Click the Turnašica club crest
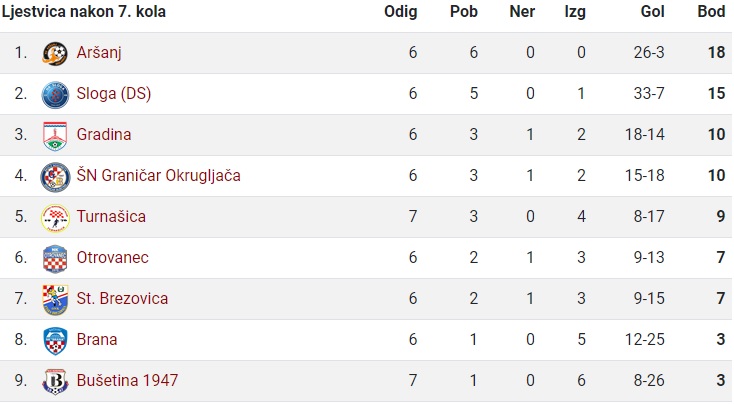The width and height of the screenshot is (734, 404). pyautogui.click(x=55, y=218)
